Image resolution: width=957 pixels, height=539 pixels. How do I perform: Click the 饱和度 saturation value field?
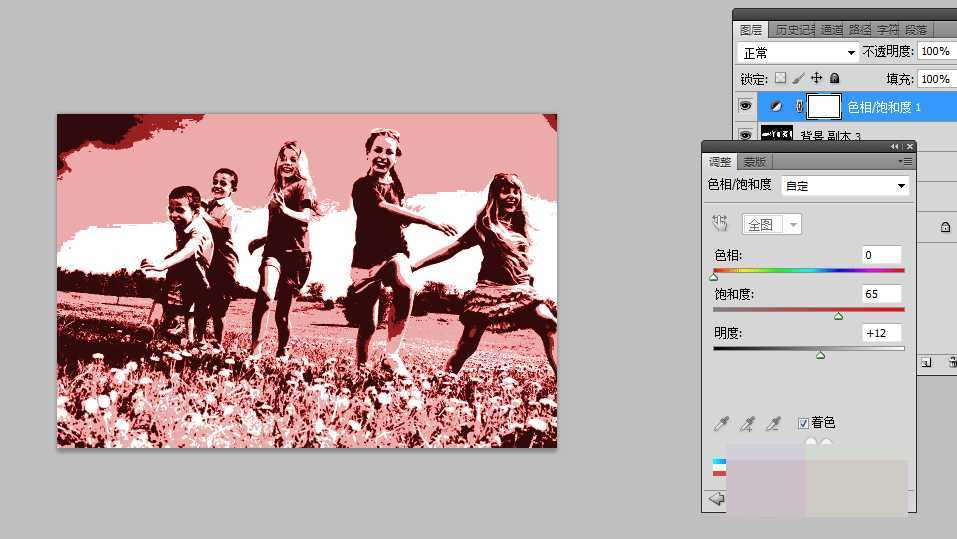pyautogui.click(x=882, y=294)
